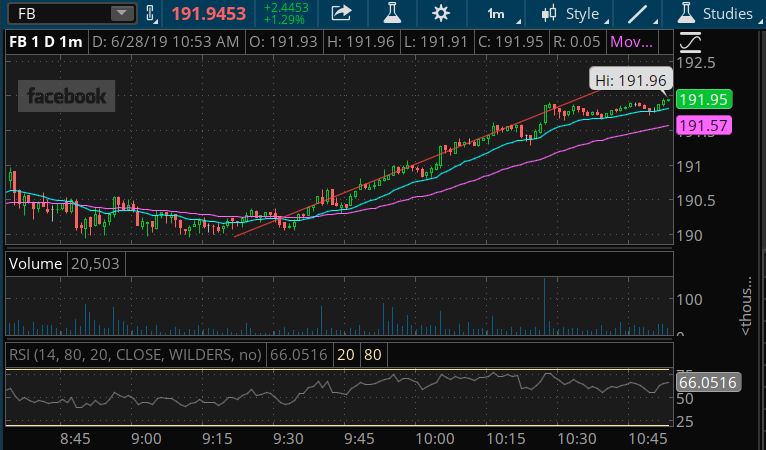Click the 9:45 time axis label
The image size is (766, 450).
tap(360, 439)
